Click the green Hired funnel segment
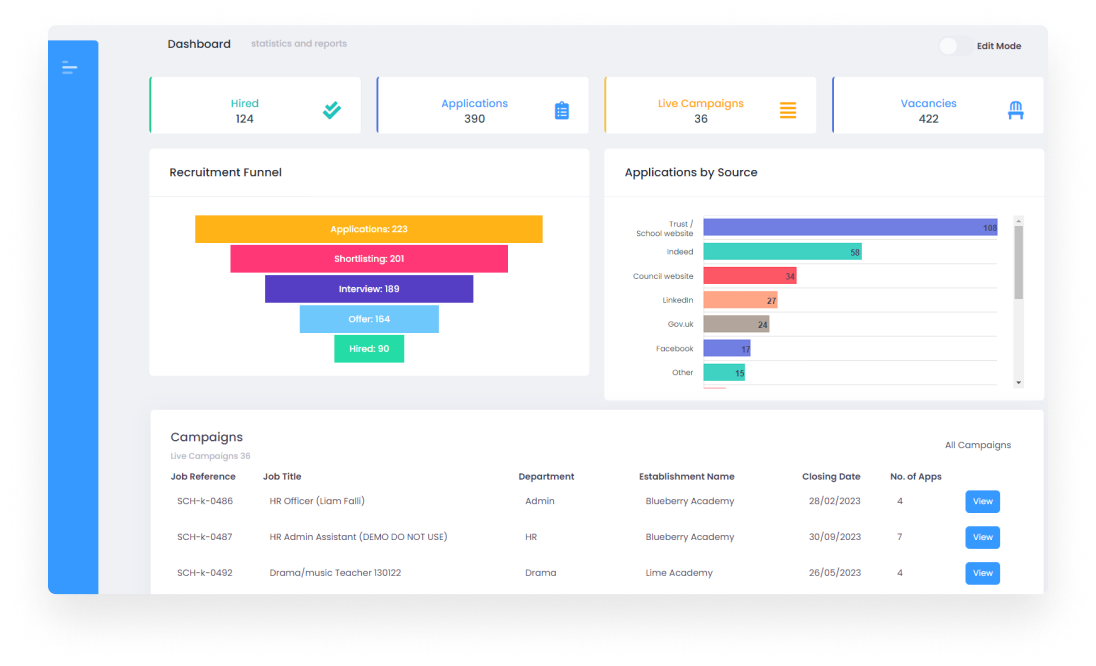The height and width of the screenshot is (666, 1096). (369, 349)
